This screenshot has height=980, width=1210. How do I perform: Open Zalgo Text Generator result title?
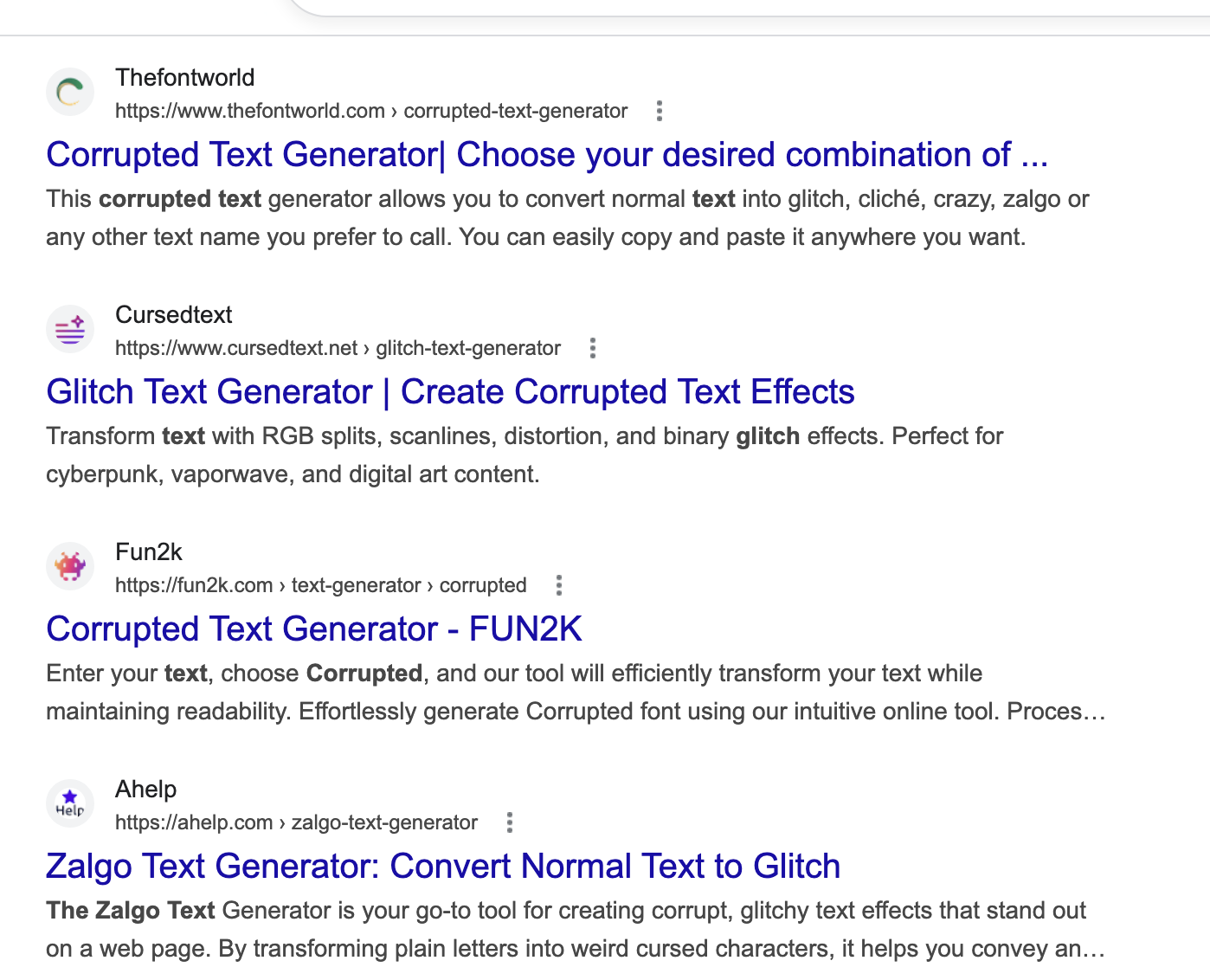click(443, 867)
